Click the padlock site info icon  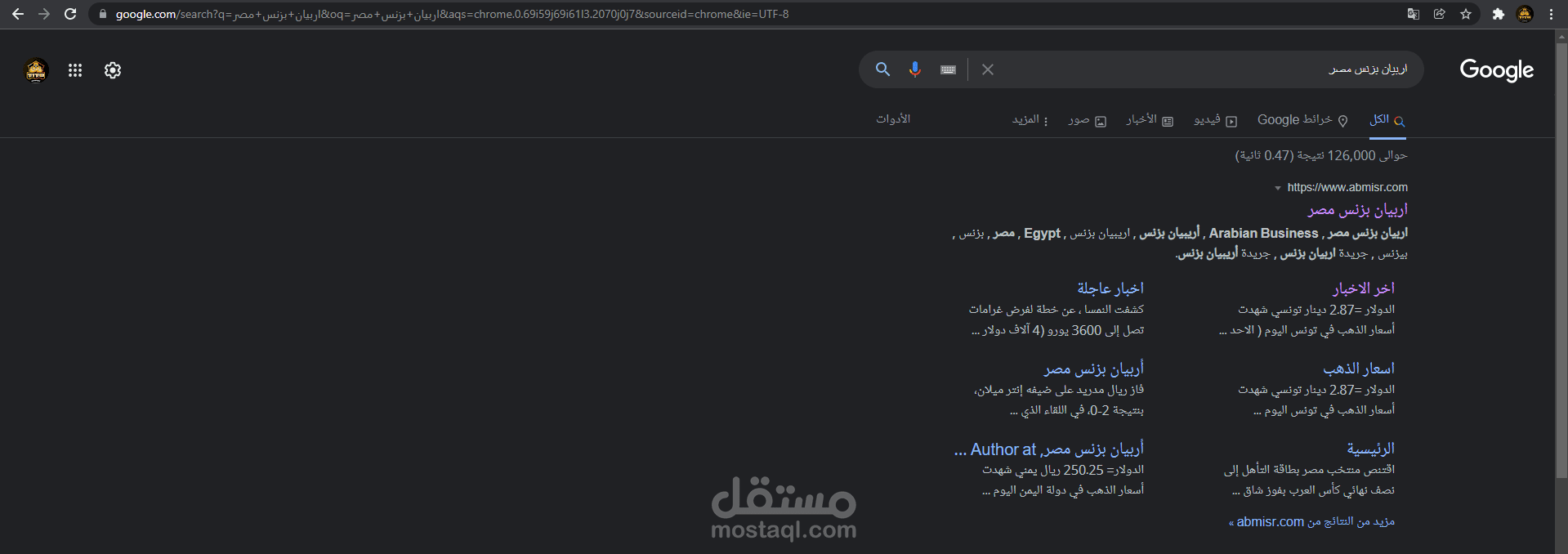(x=103, y=14)
